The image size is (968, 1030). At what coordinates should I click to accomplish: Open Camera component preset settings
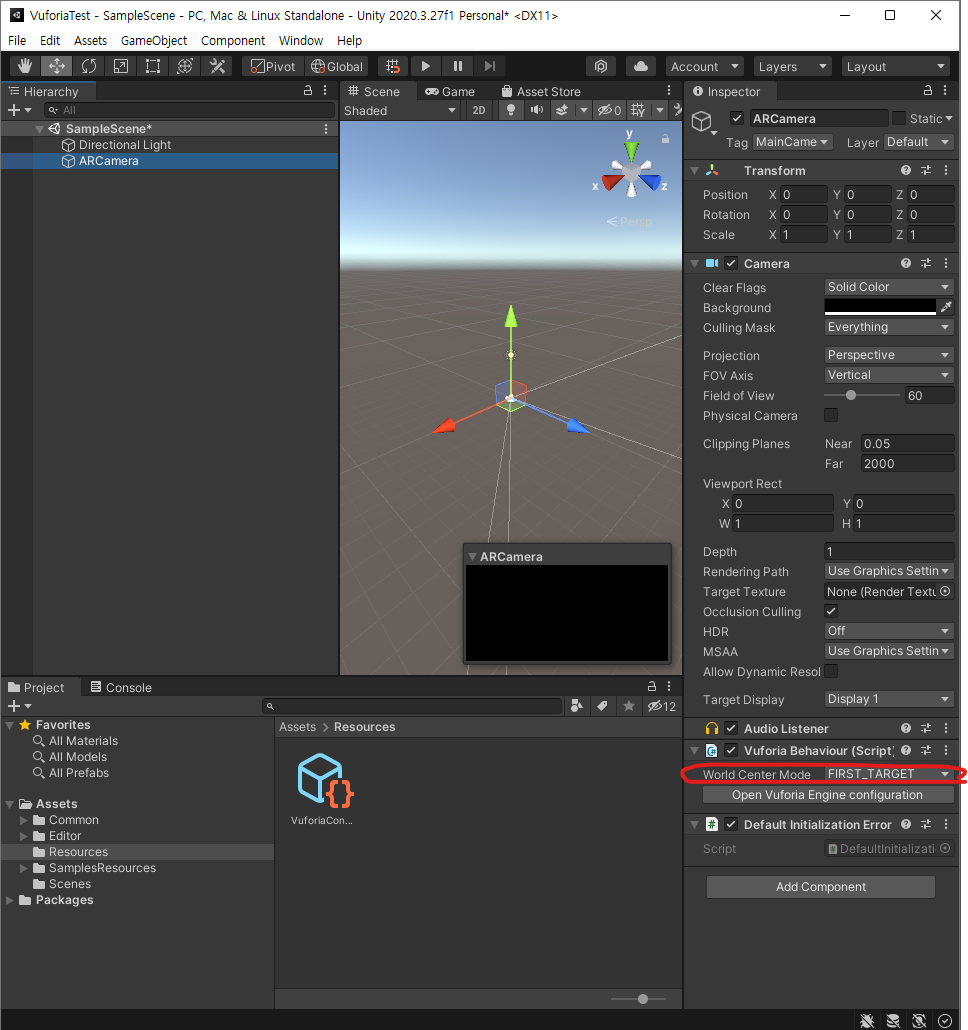[x=926, y=263]
